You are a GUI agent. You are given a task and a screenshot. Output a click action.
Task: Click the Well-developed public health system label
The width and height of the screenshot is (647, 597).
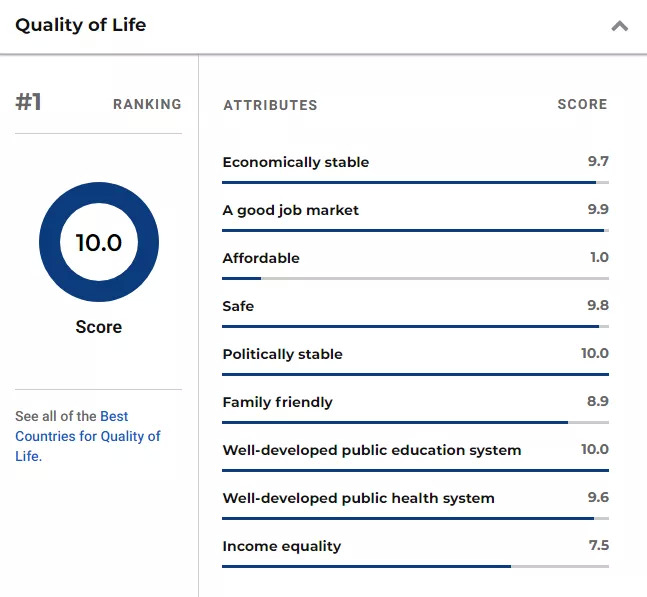tap(359, 498)
